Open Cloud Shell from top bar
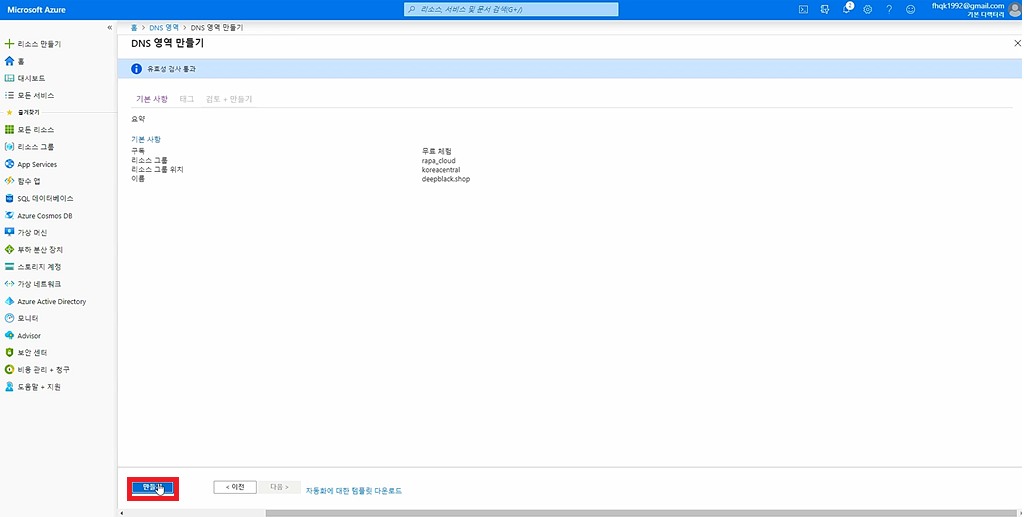The image size is (1024, 517). 803,9
